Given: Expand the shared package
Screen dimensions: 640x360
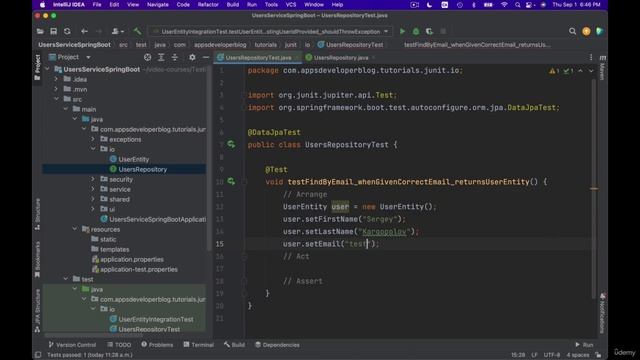Looking at the screenshot, I should pyautogui.click(x=93, y=199).
